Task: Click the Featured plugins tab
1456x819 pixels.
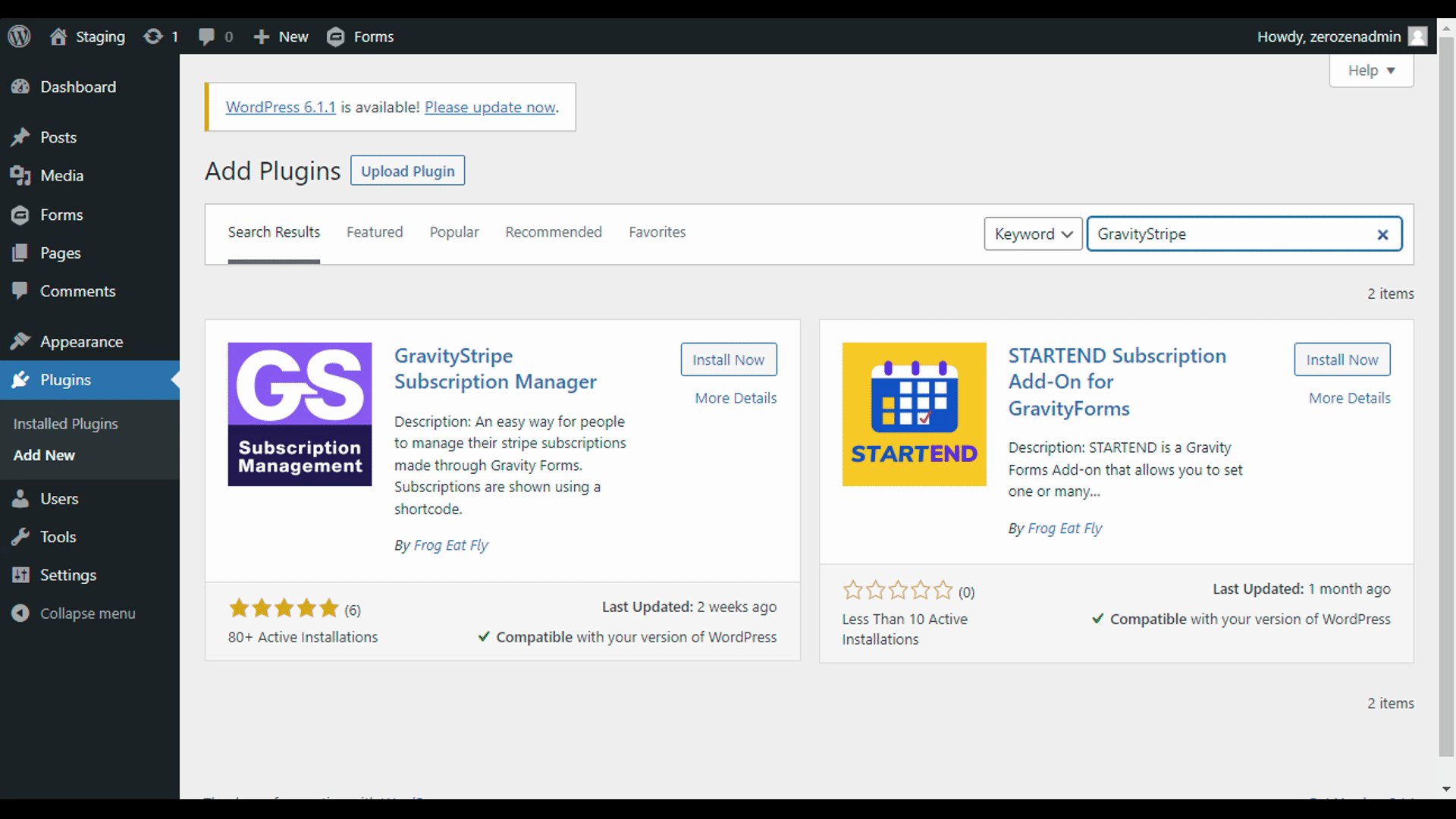Action: click(x=375, y=232)
